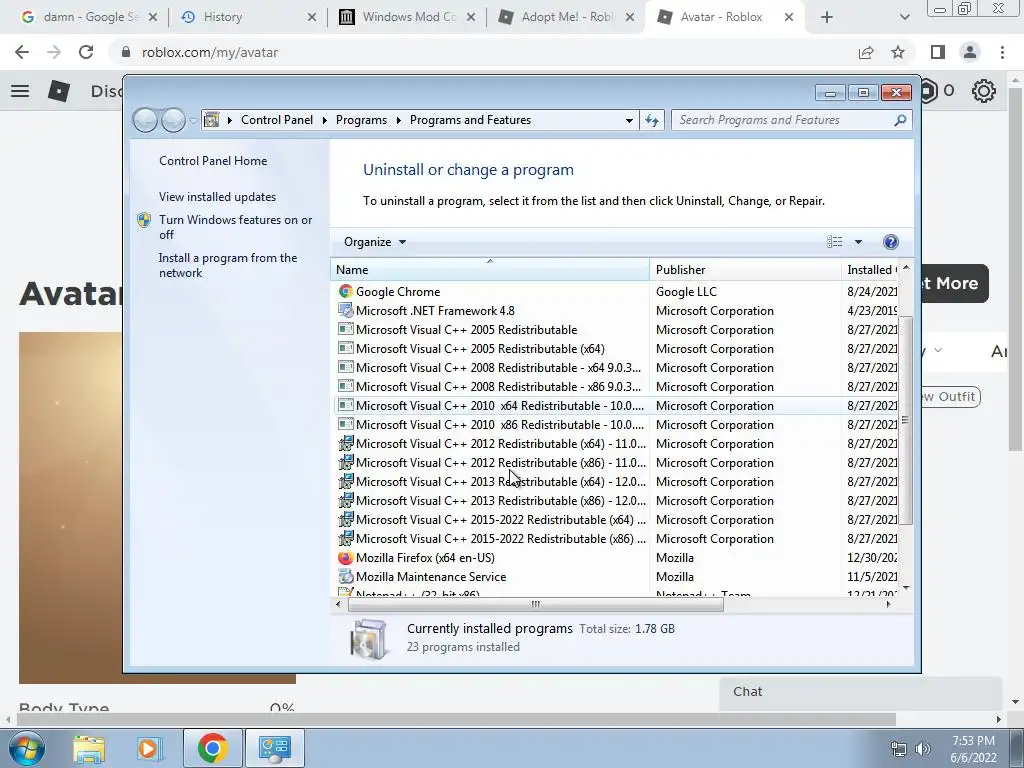Expand address bar history dropdown
The image size is (1024, 768).
[629, 120]
